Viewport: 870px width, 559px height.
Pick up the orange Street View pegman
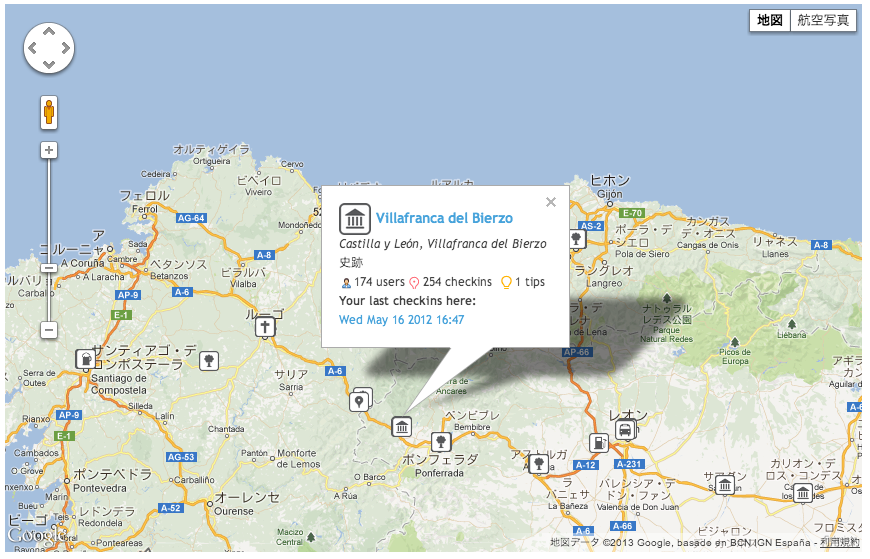tap(49, 112)
